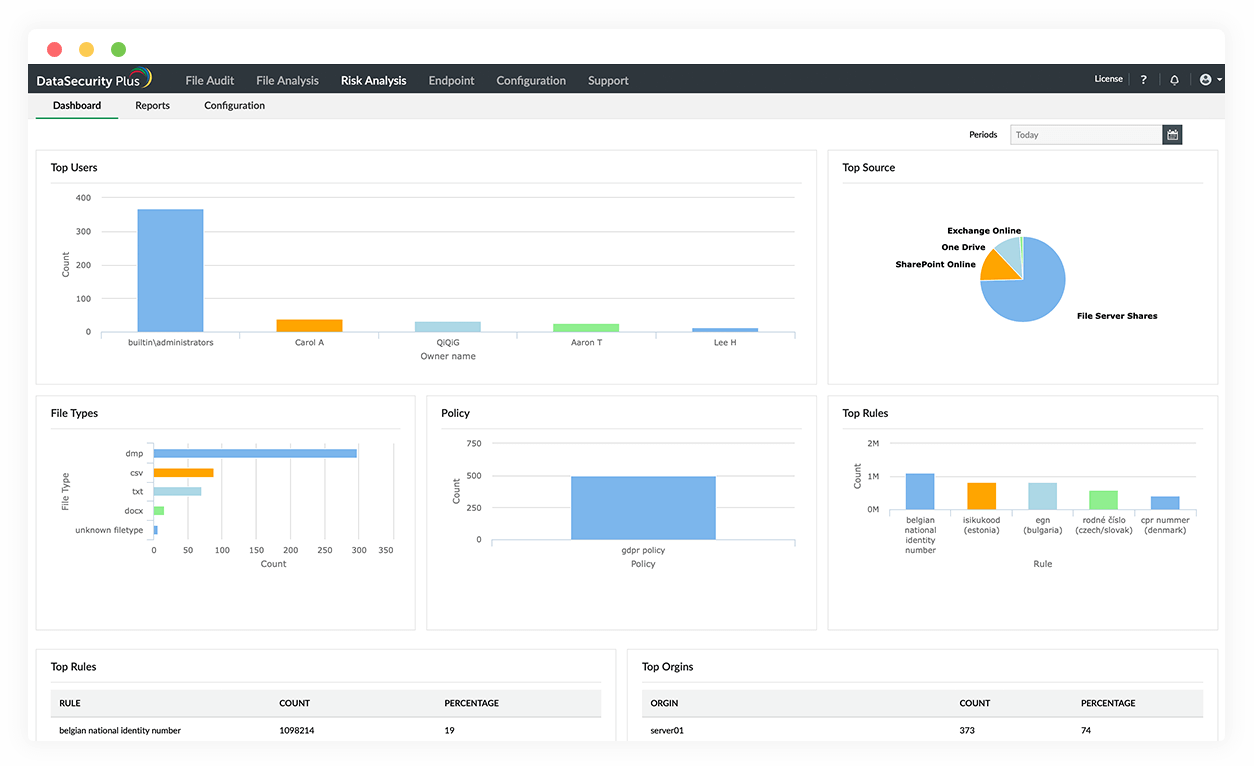Open the Support section

pos(608,80)
